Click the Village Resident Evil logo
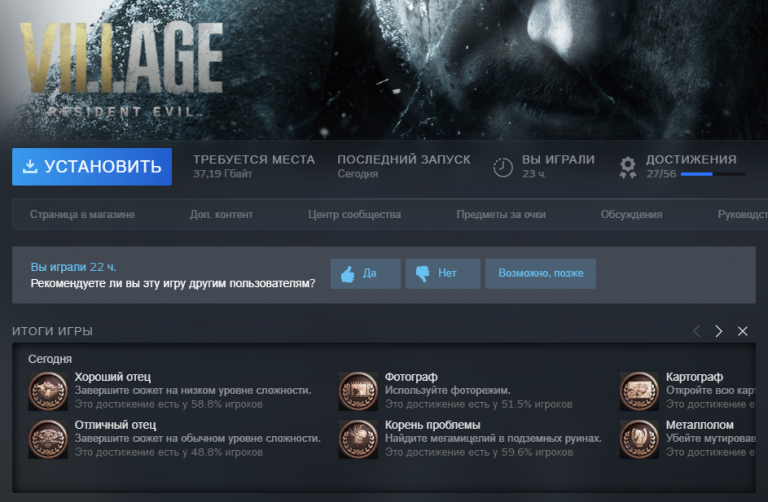The width and height of the screenshot is (768, 502). coord(121,69)
